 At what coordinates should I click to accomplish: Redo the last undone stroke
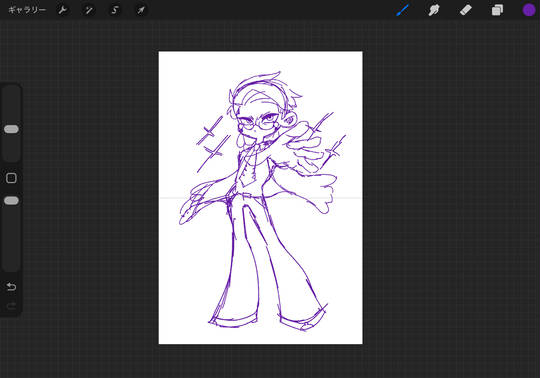tap(11, 306)
